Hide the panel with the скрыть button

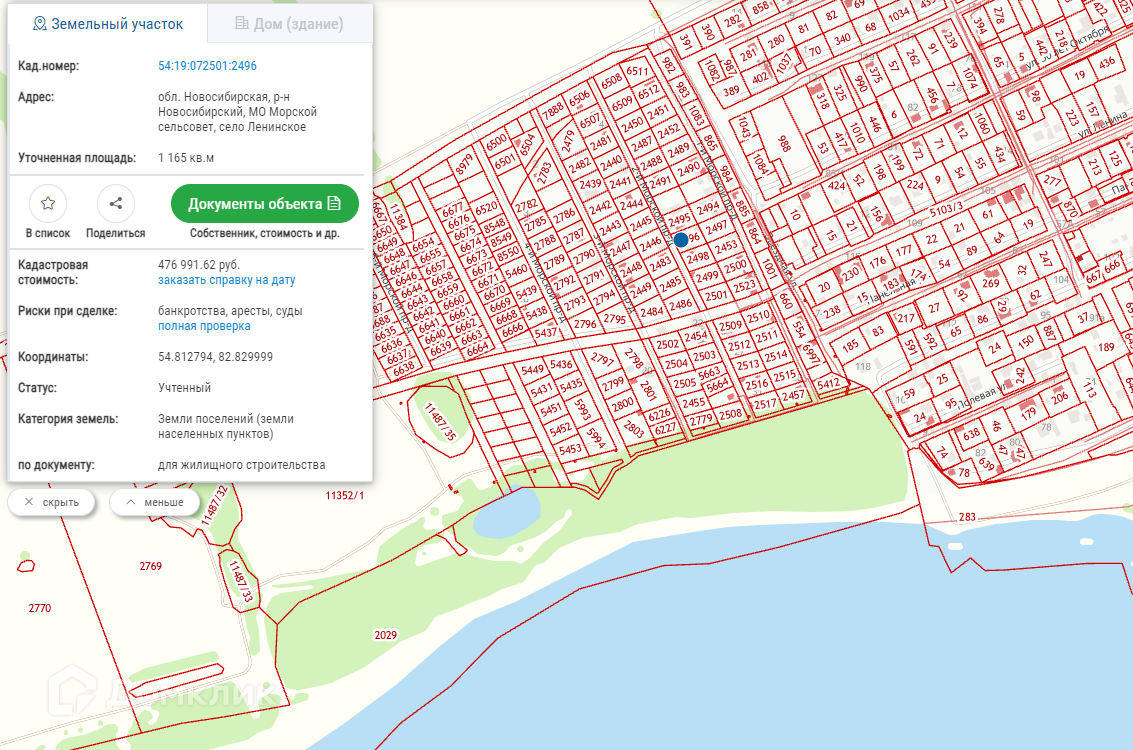51,502
